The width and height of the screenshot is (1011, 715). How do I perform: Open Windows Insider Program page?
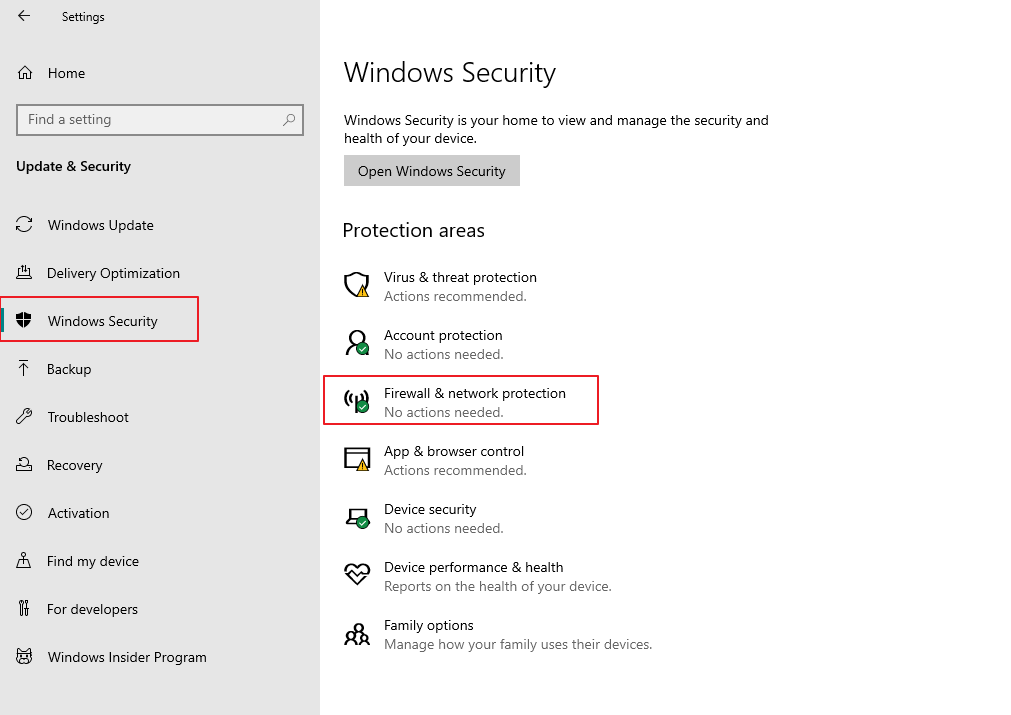click(127, 657)
